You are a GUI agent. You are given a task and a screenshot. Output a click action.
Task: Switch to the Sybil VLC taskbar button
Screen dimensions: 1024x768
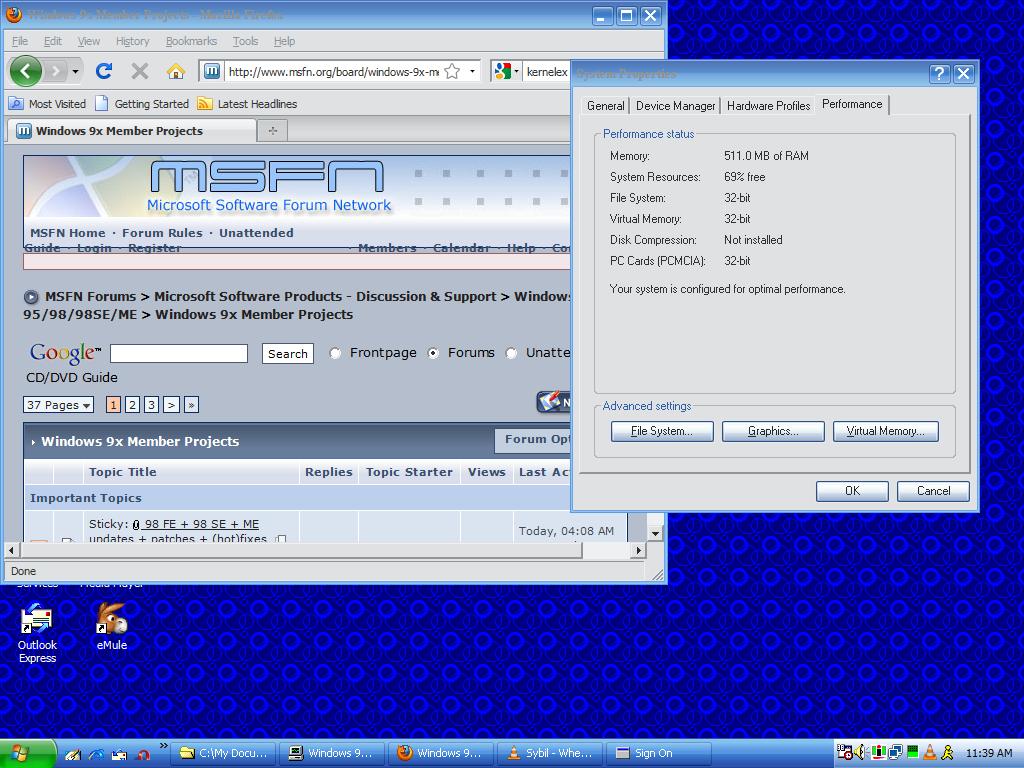[x=551, y=754]
